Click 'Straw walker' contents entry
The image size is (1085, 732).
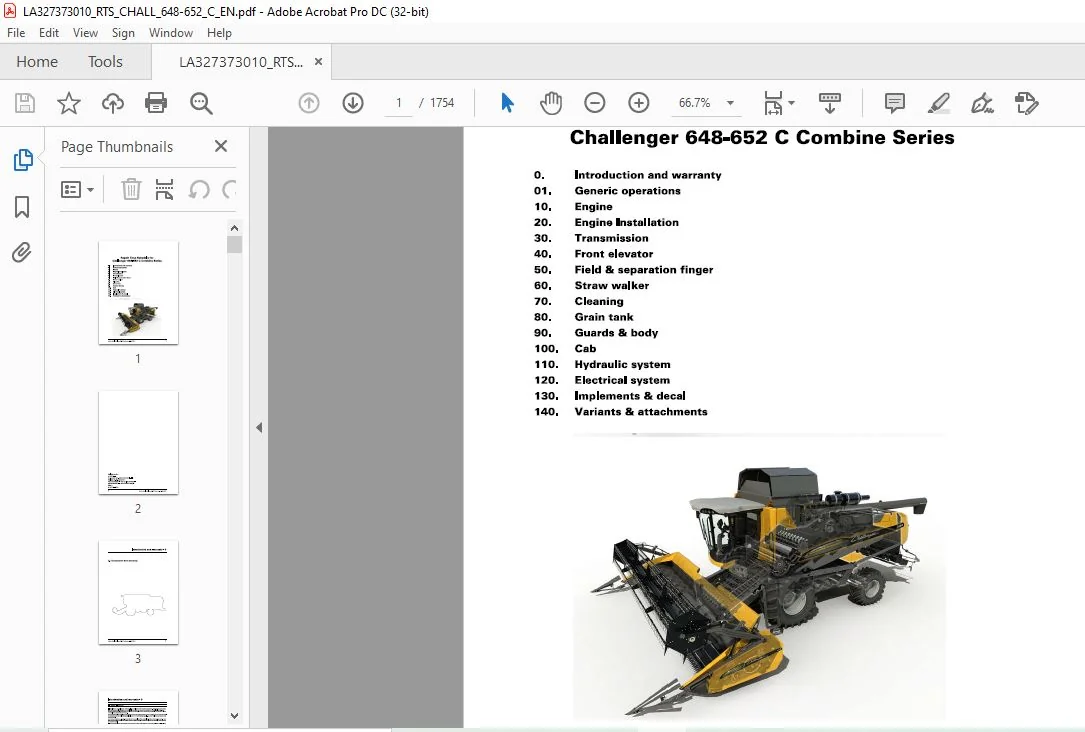(612, 285)
